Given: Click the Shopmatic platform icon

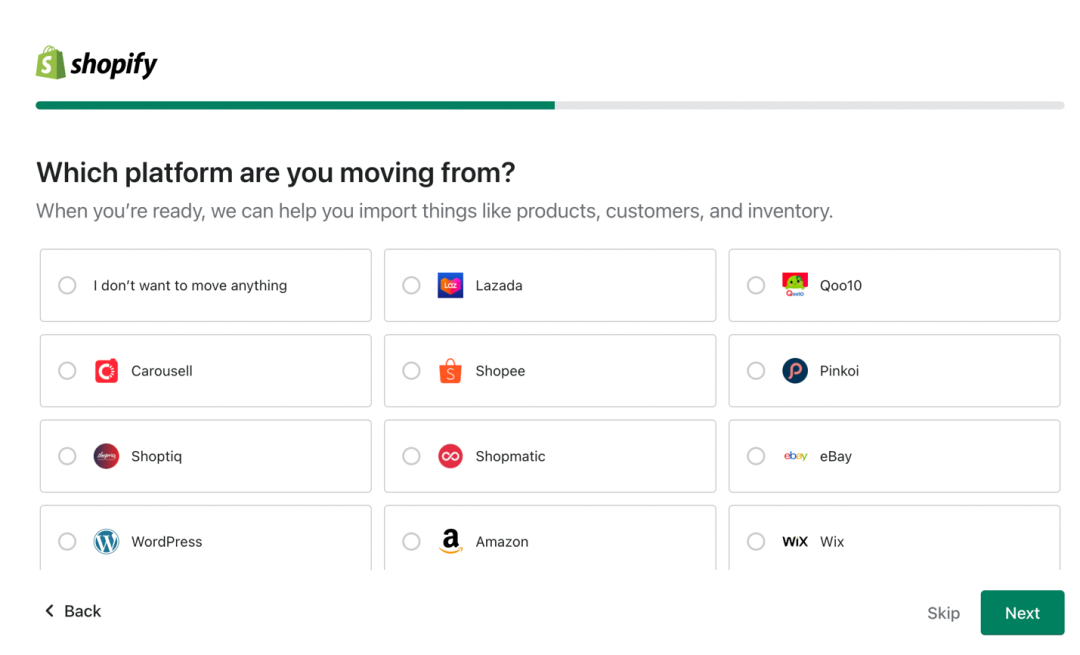Looking at the screenshot, I should (451, 456).
